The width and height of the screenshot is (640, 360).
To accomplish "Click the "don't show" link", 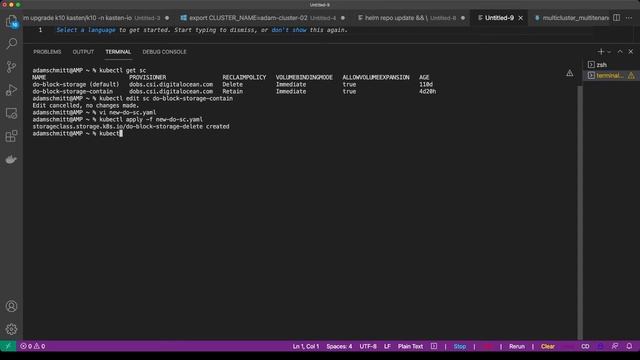I will click(x=289, y=30).
